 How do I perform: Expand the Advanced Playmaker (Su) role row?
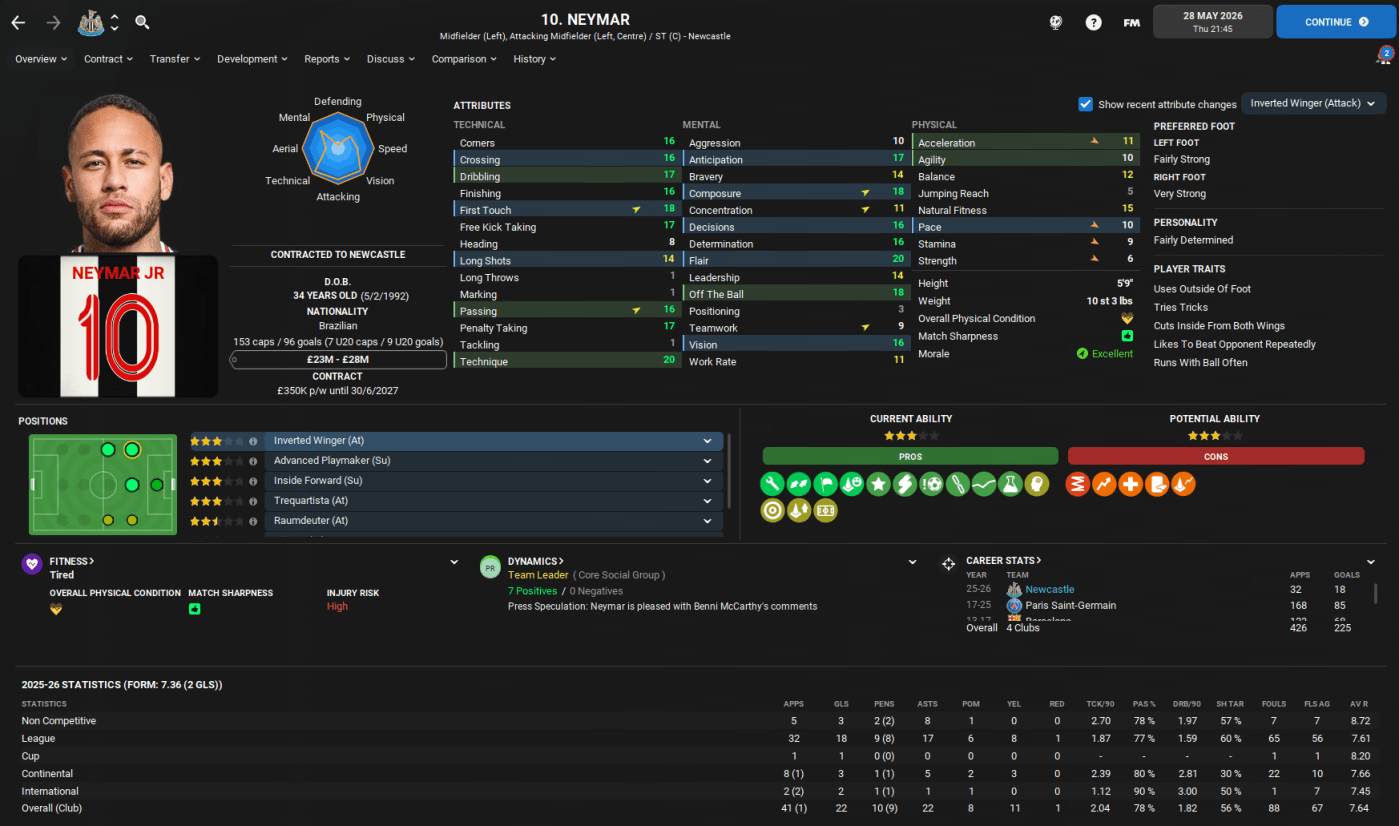click(x=707, y=461)
